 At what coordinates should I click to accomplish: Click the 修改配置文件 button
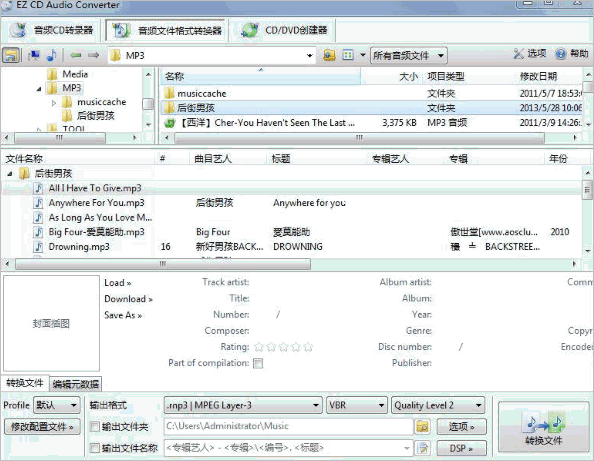42,427
